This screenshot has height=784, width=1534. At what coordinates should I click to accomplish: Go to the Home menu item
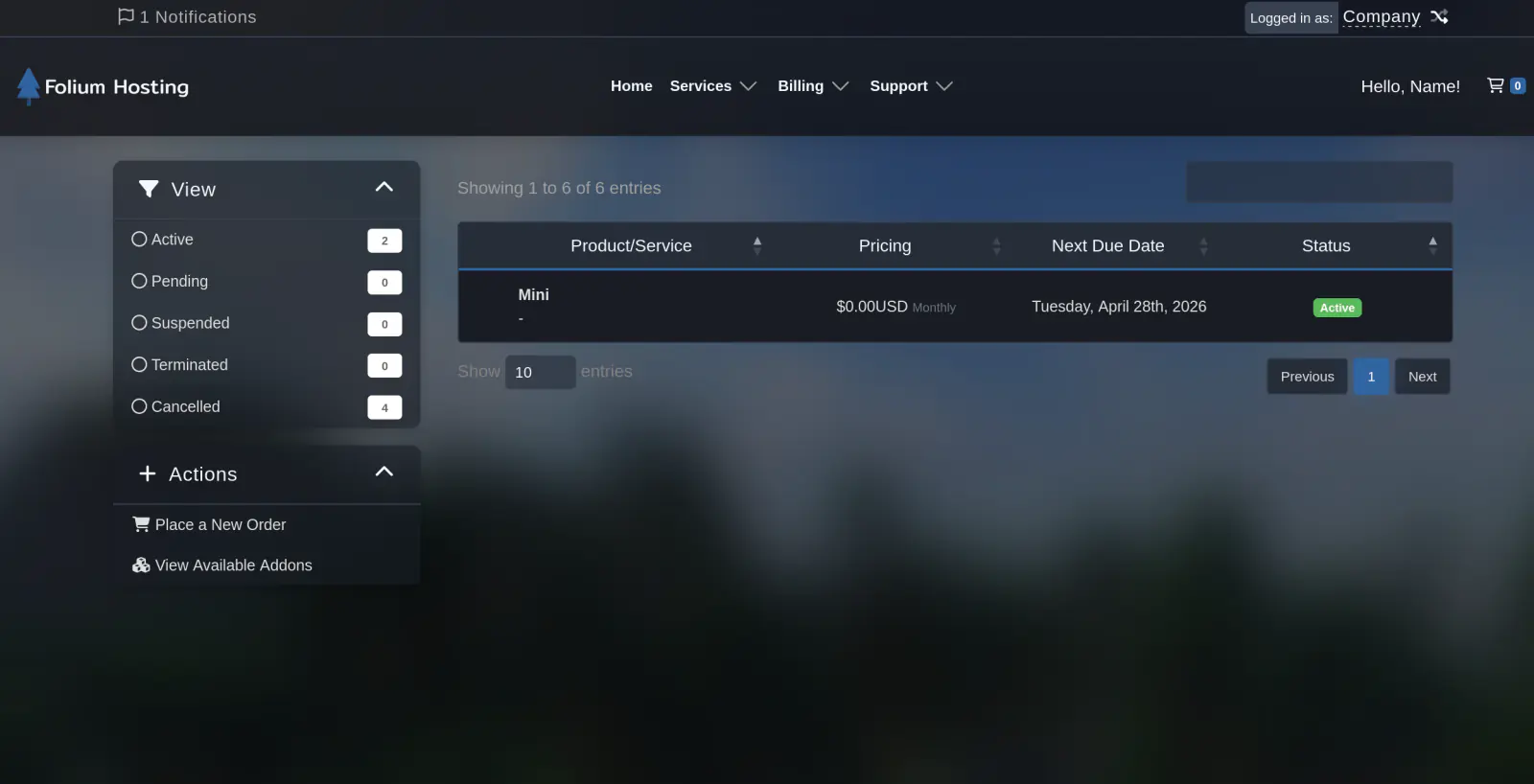631,86
